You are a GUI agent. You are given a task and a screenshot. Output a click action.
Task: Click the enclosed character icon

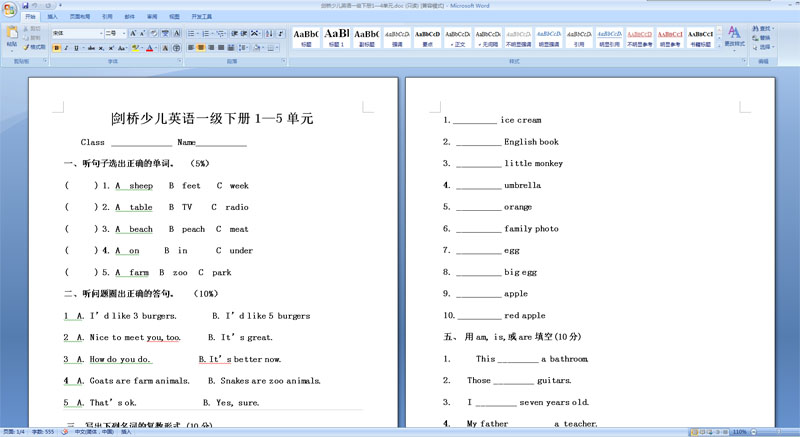176,48
